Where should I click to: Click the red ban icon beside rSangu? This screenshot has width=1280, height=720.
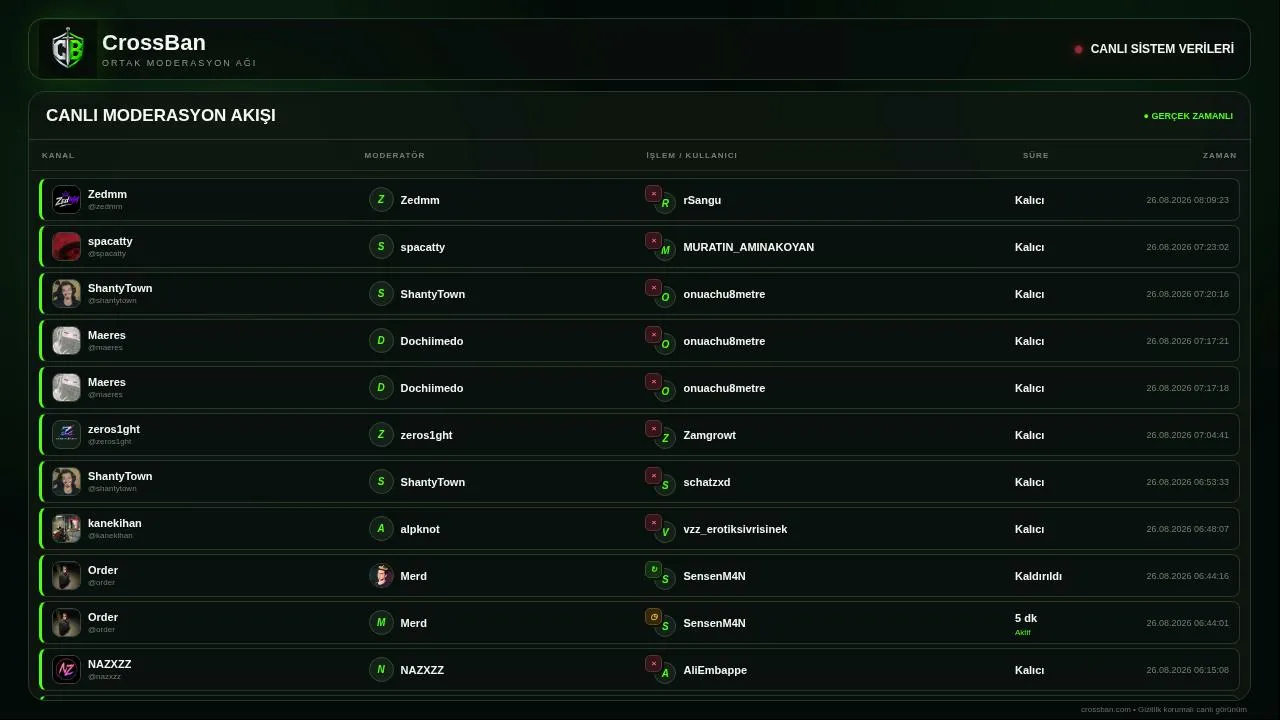[x=653, y=194]
